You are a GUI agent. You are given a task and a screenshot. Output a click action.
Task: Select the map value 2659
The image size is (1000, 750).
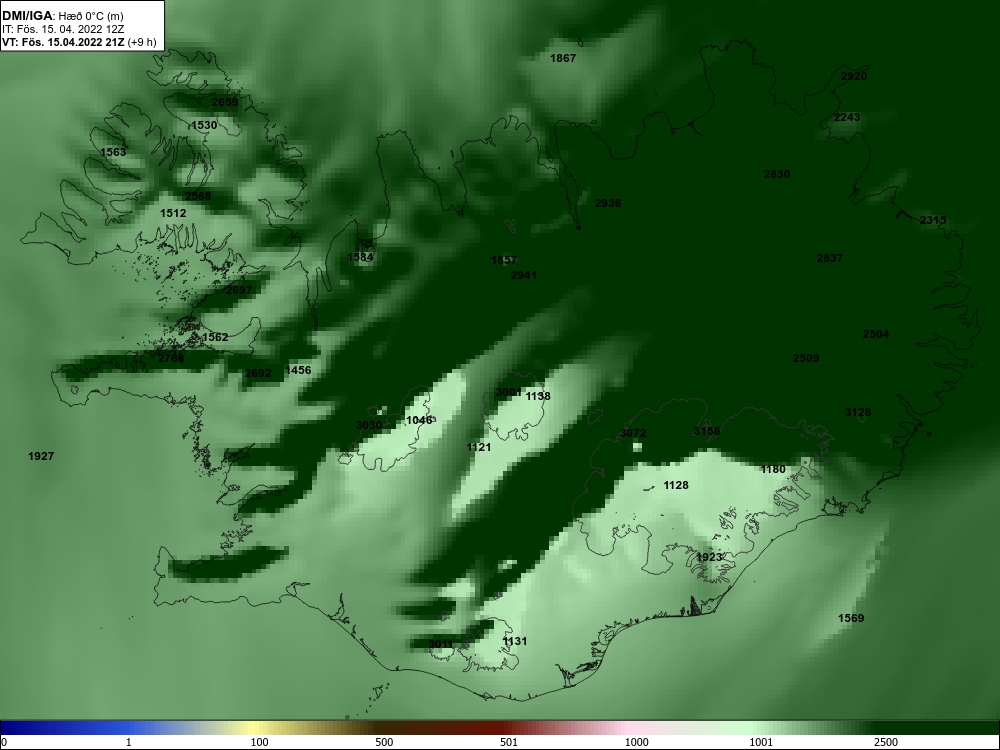(x=225, y=102)
